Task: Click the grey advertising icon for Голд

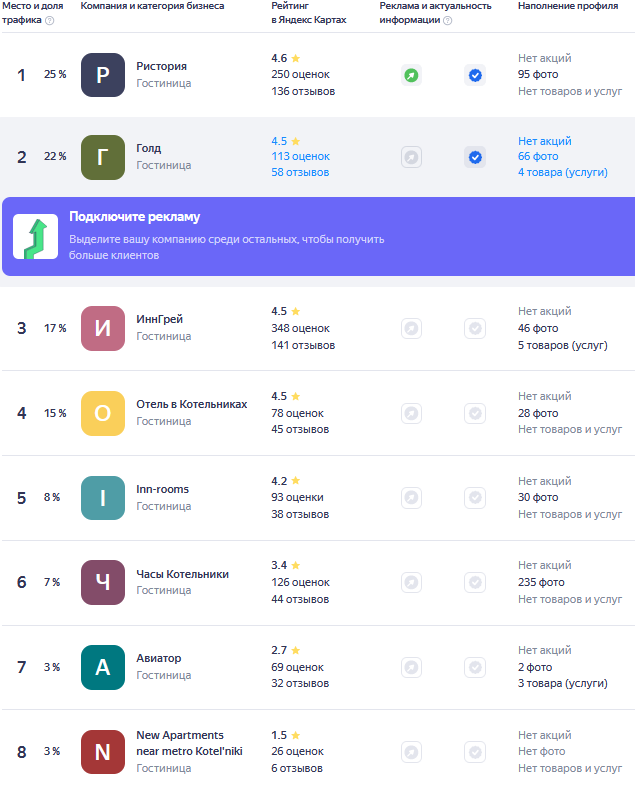Action: tap(411, 157)
